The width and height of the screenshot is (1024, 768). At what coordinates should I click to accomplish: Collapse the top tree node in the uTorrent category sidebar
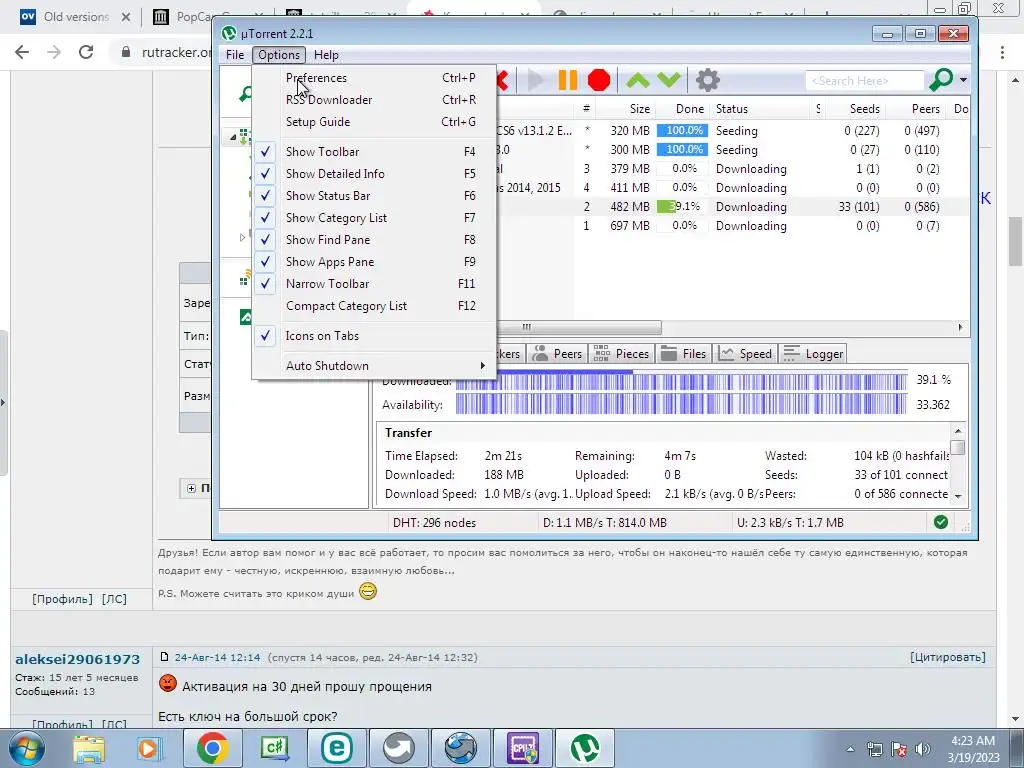point(233,137)
